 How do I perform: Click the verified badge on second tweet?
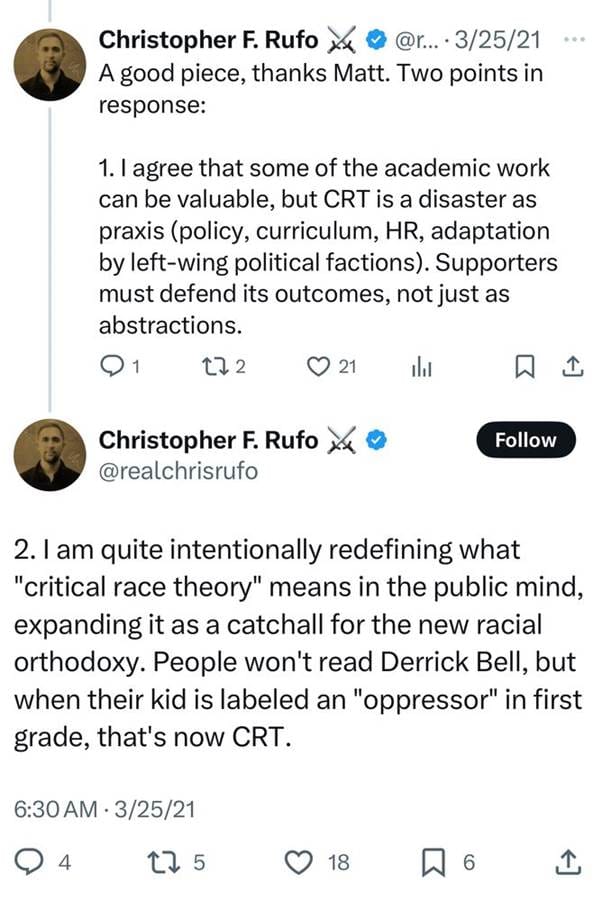[x=380, y=440]
